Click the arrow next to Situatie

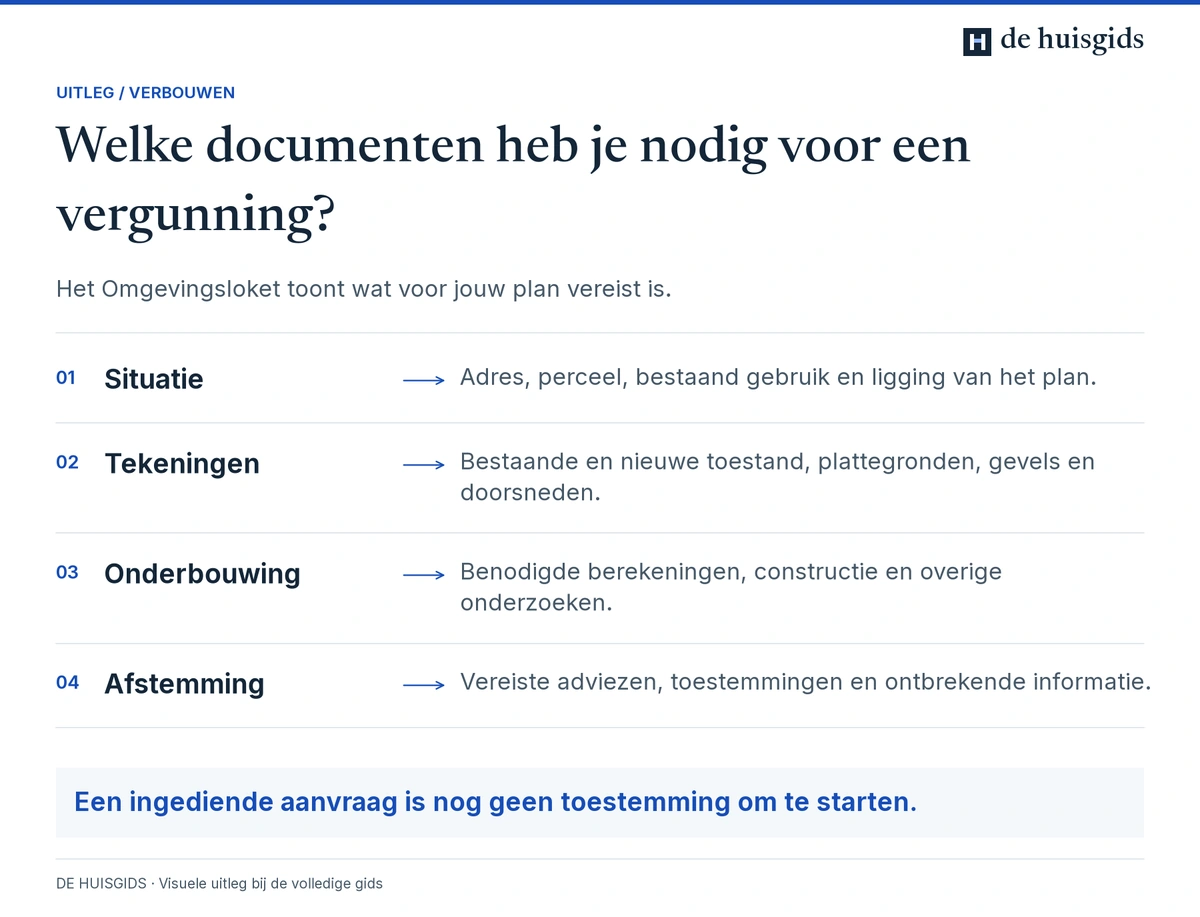point(424,380)
